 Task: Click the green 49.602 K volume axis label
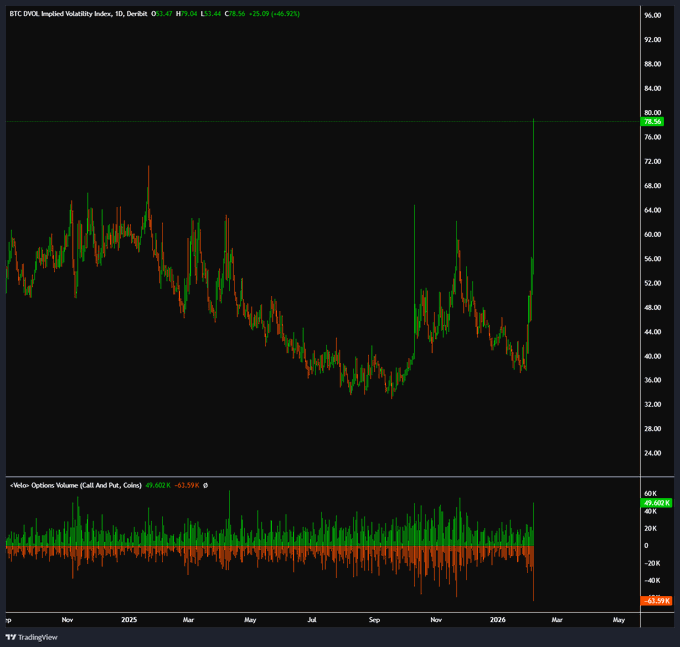pyautogui.click(x=652, y=504)
